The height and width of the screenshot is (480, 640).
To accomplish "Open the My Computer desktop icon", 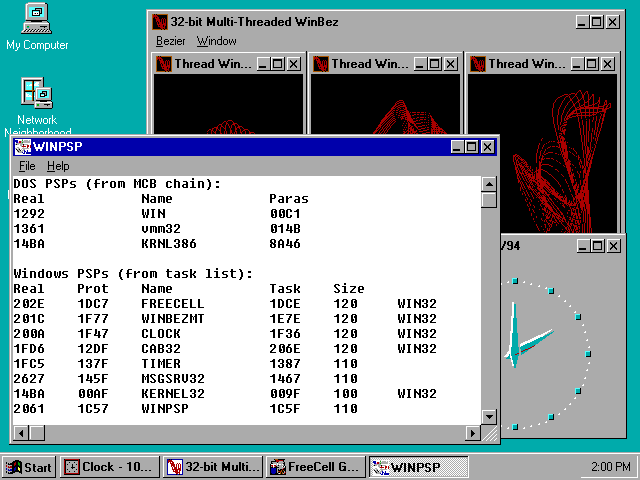I will pyautogui.click(x=36, y=20).
